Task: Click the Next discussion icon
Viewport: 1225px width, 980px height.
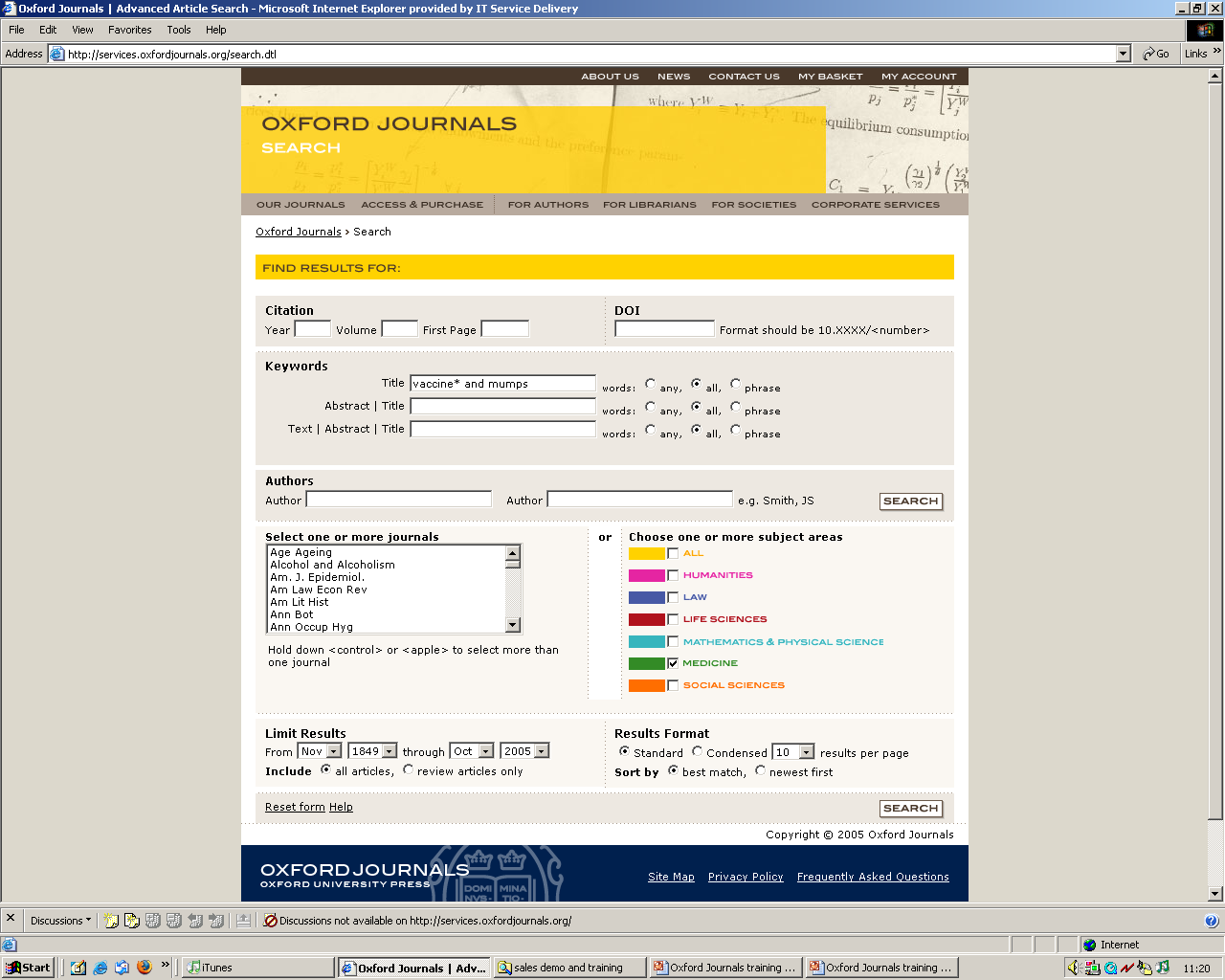Action: [216, 921]
